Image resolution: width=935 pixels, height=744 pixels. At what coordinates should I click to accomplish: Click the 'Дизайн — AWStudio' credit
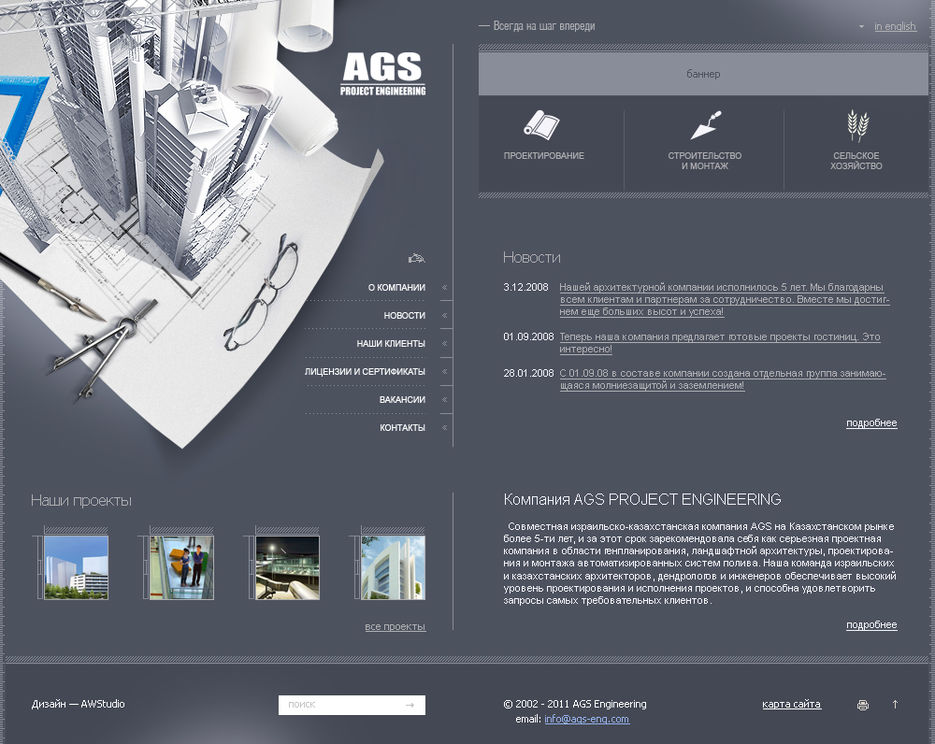78,704
